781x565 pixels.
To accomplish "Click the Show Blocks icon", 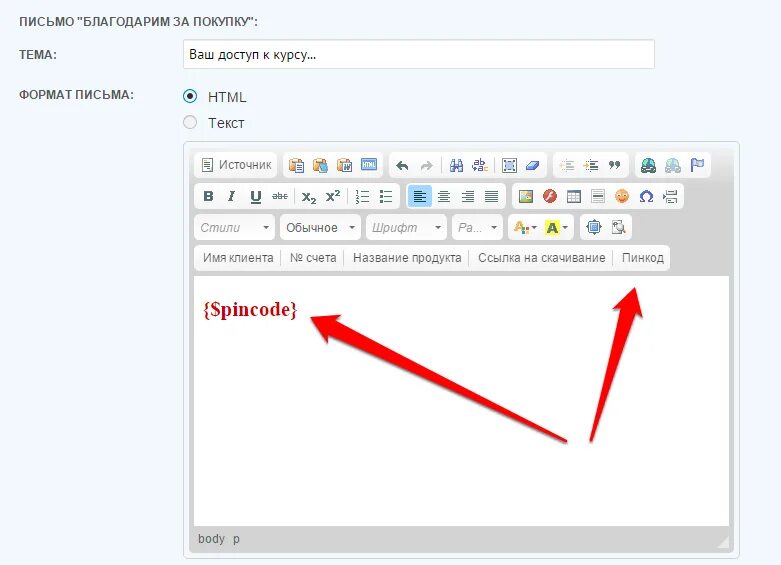I will (x=618, y=227).
